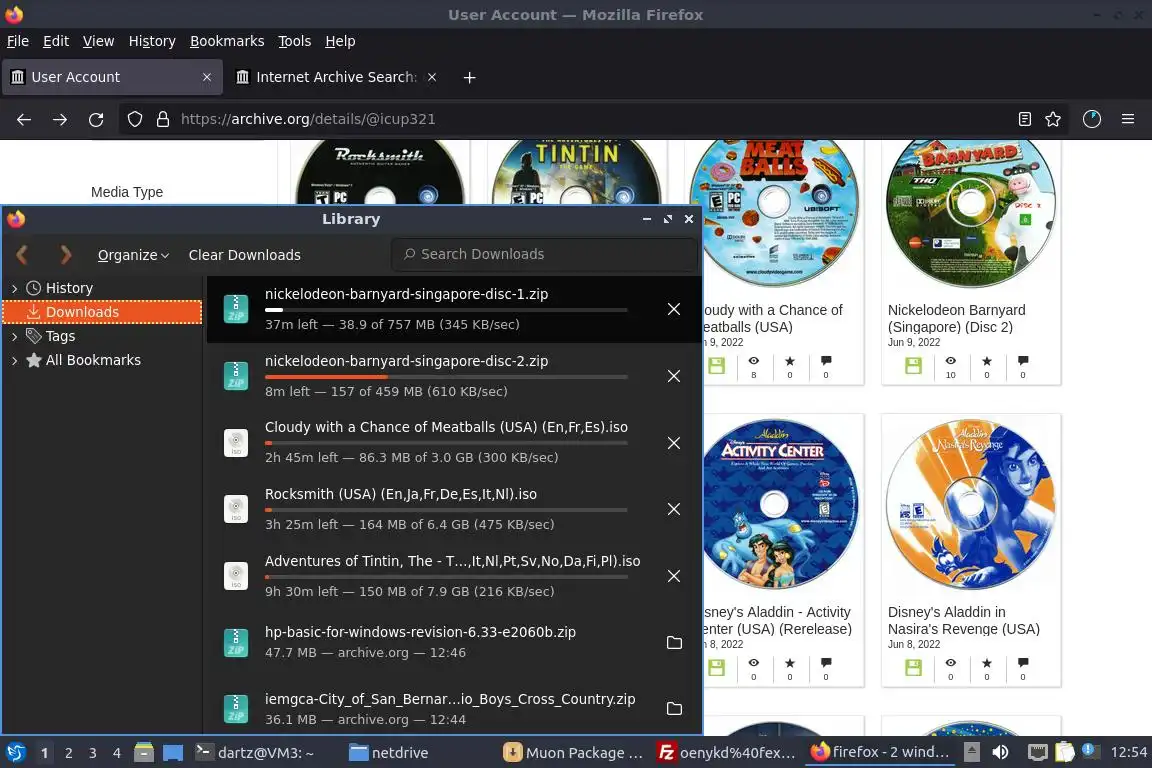Open Disney's Aladdin in Nasira's Revenge link
This screenshot has width=1152, height=768.
[963, 620]
